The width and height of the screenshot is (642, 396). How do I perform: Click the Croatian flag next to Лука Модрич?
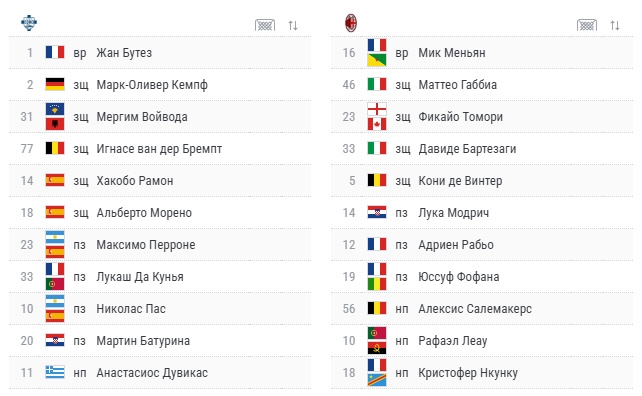(377, 212)
